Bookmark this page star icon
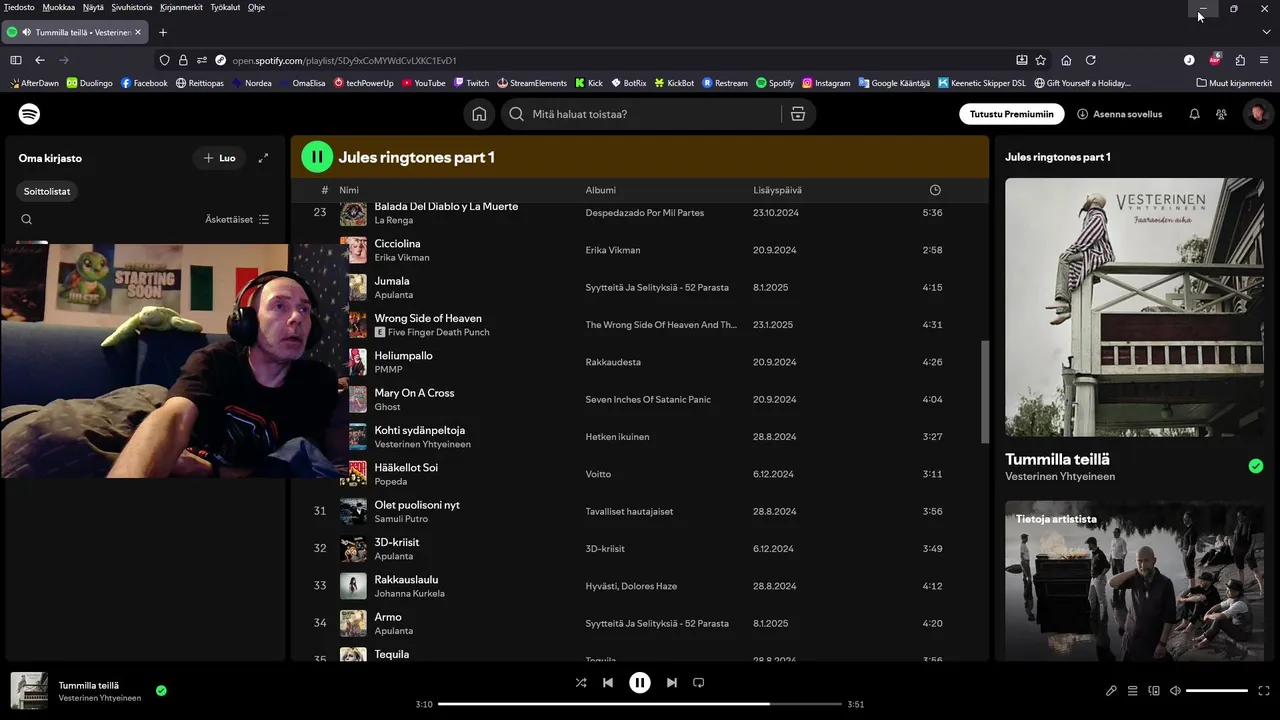1280x720 pixels. point(1041,60)
